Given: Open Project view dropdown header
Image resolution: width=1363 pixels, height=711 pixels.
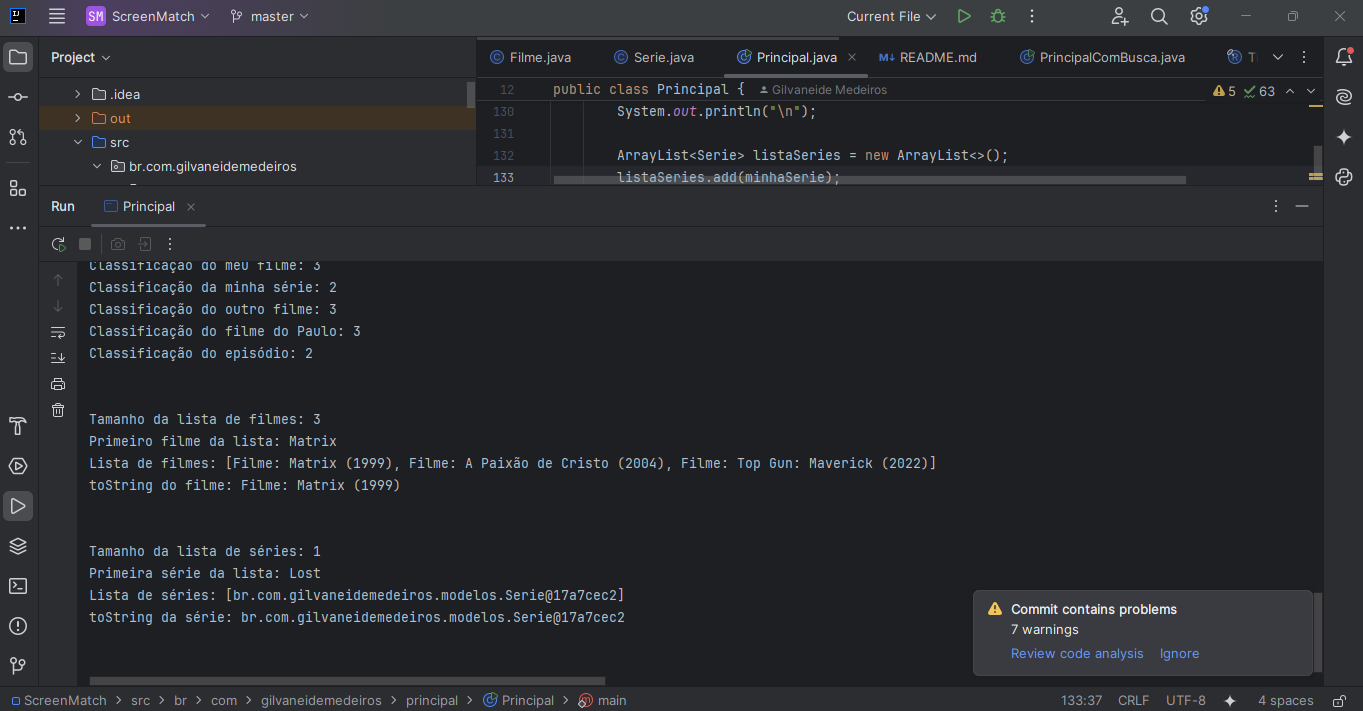Looking at the screenshot, I should click(81, 57).
